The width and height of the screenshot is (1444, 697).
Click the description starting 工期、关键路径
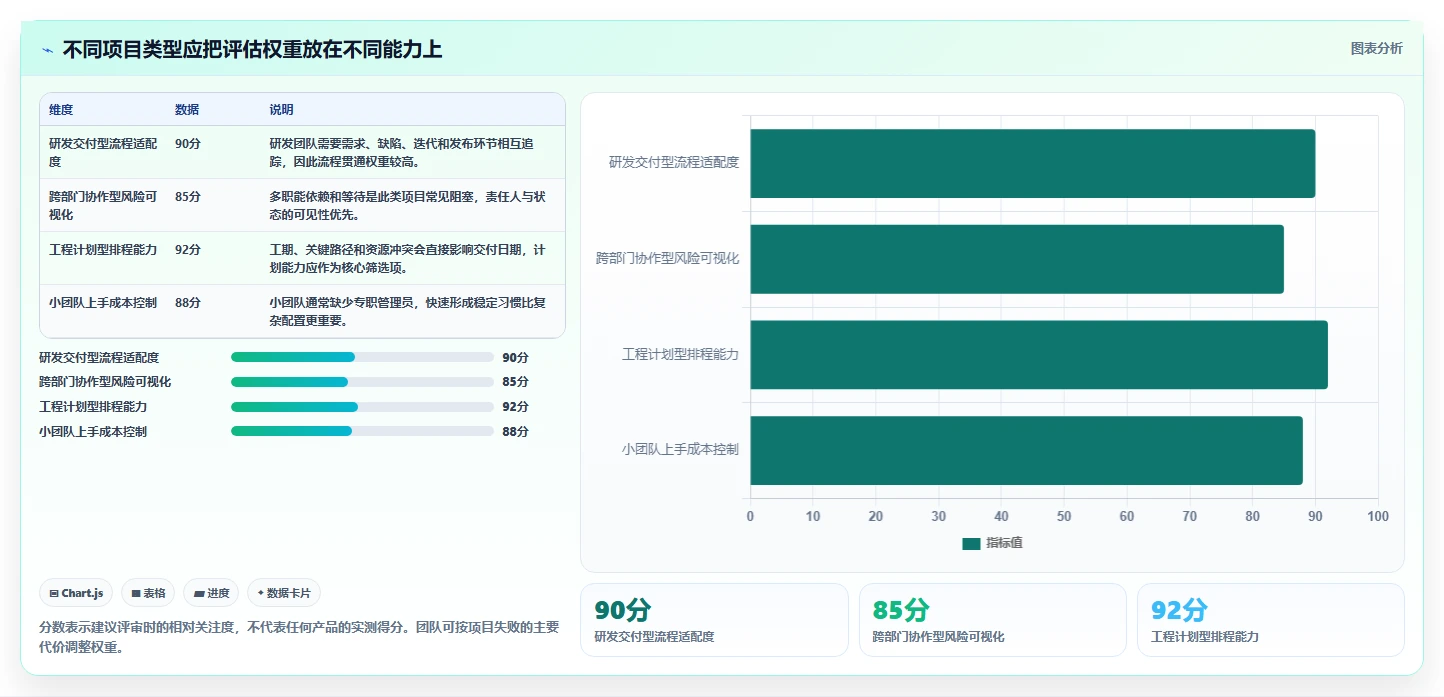408,258
